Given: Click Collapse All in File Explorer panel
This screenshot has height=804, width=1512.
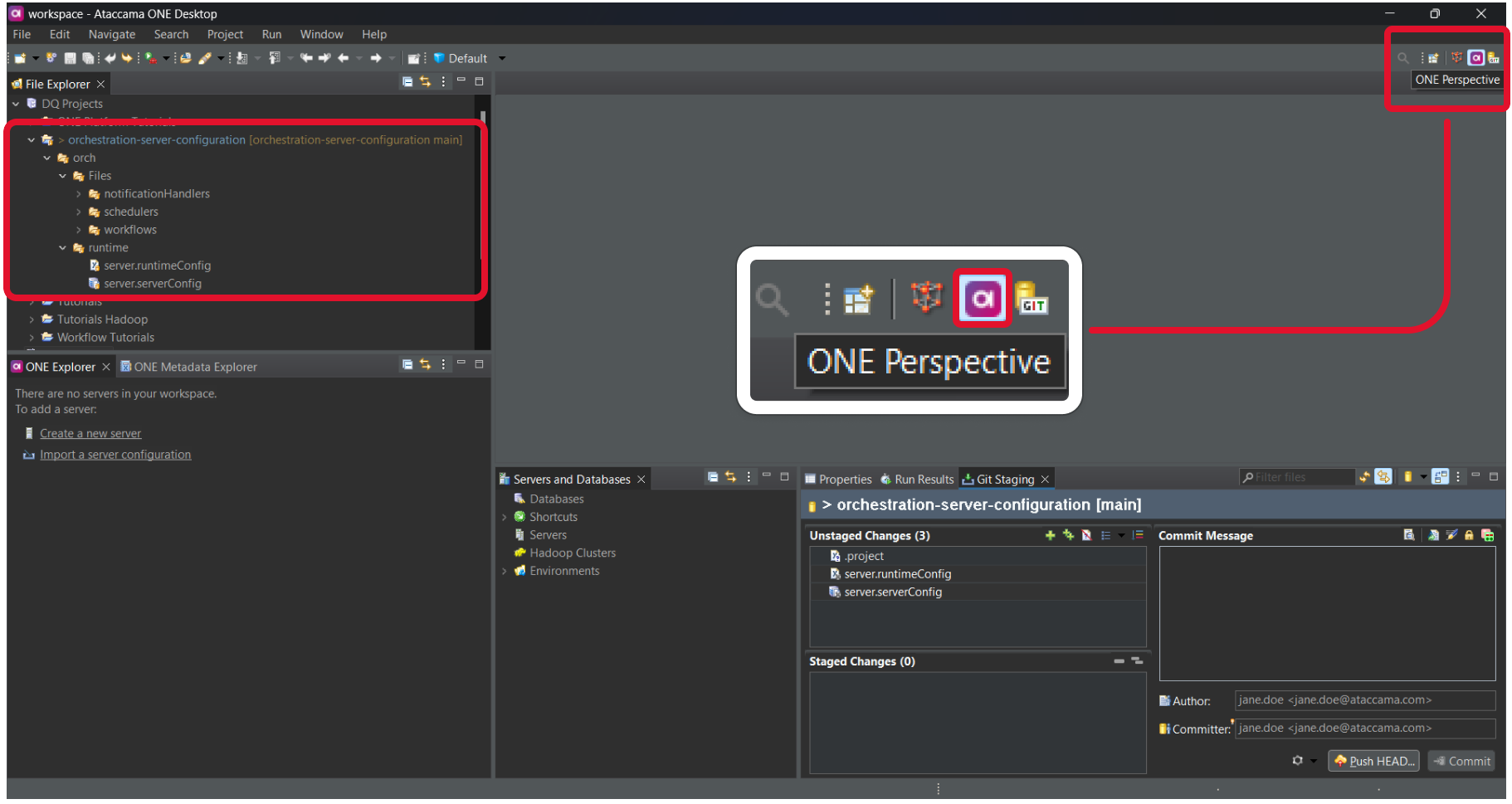Looking at the screenshot, I should [407, 82].
